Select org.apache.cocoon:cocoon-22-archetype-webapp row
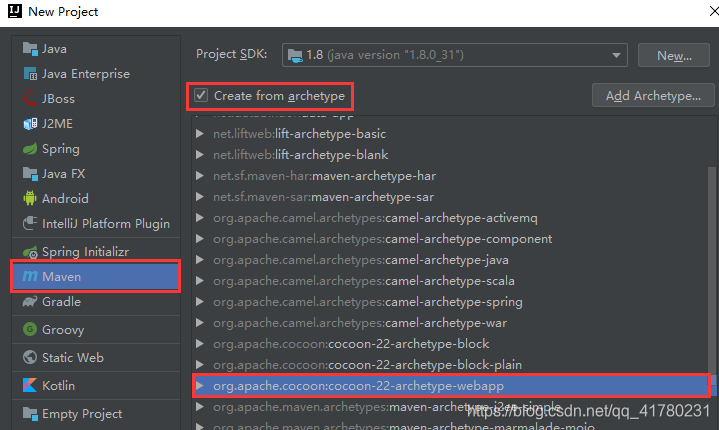This screenshot has height=430, width=719. click(451, 386)
